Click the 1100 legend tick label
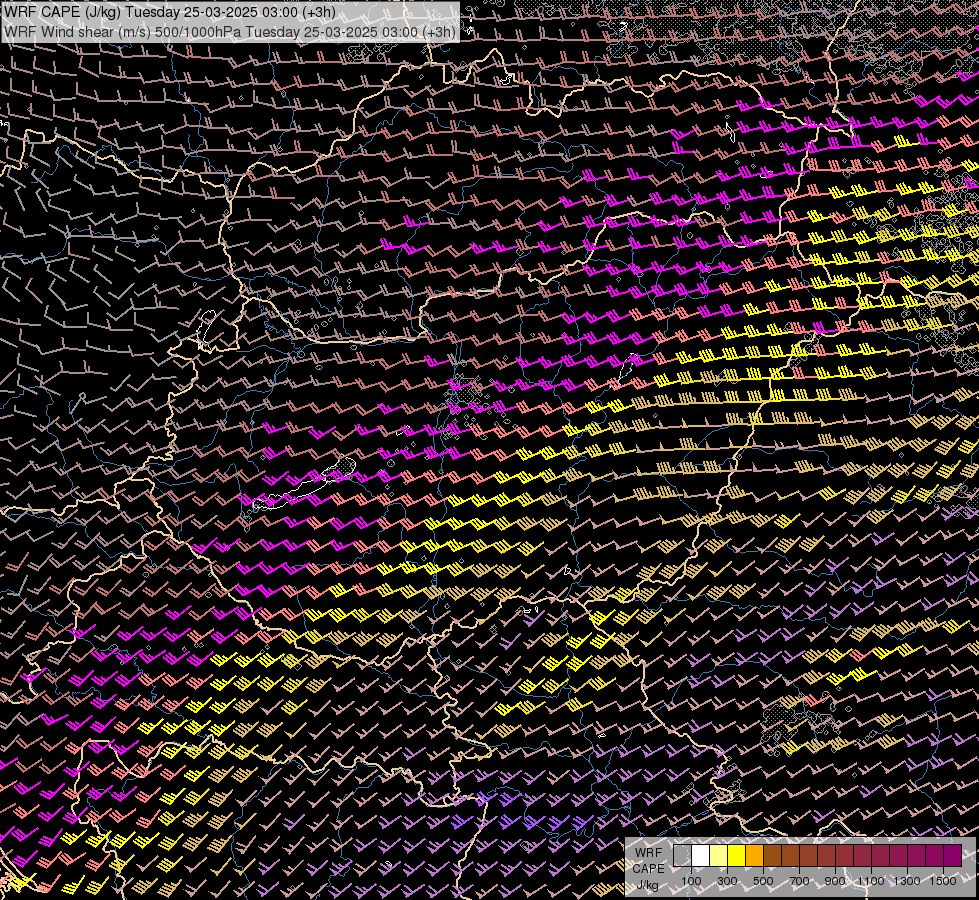The height and width of the screenshot is (900, 979). (x=871, y=881)
